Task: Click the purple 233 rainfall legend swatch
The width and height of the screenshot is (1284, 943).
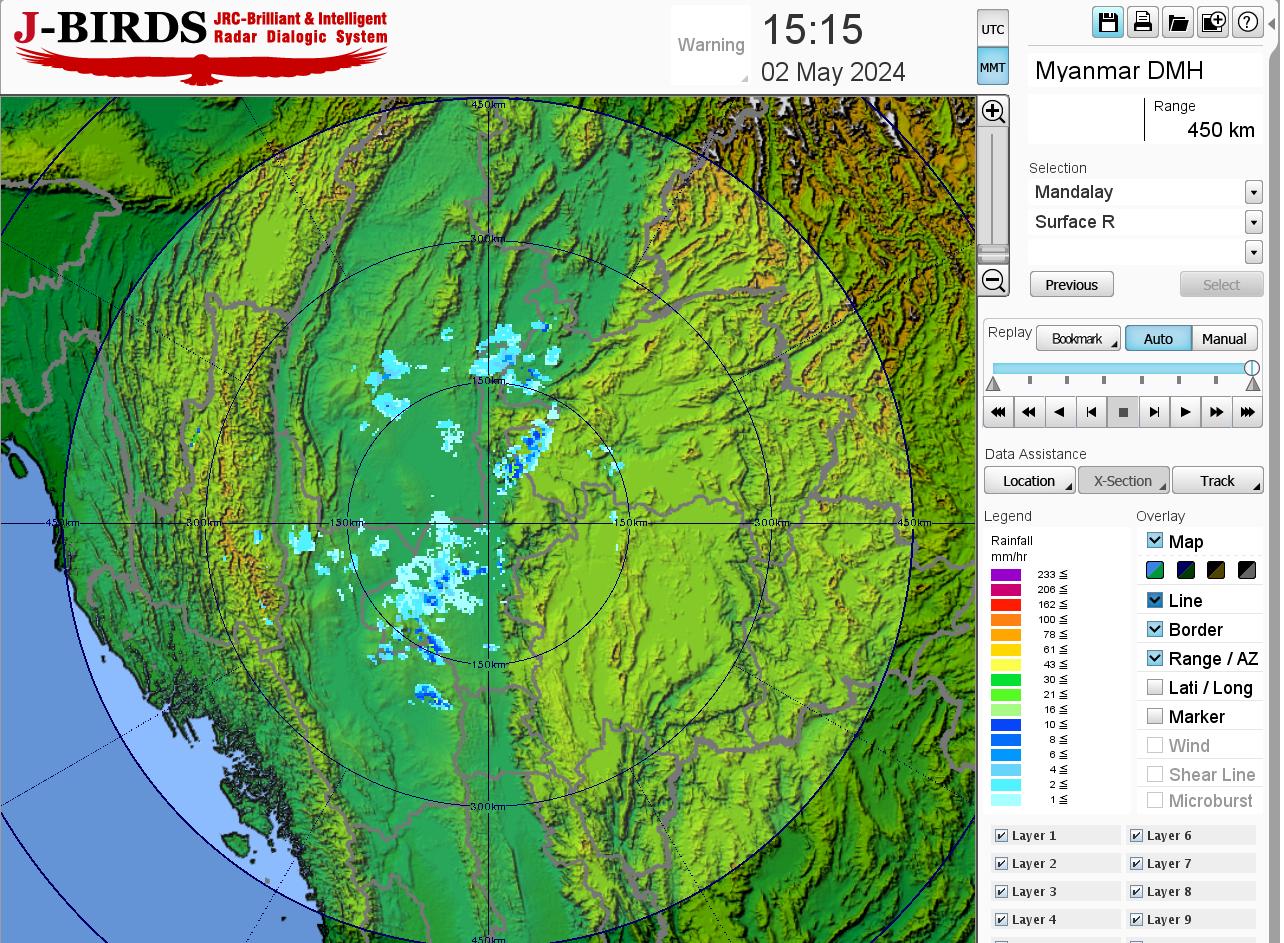Action: pos(1005,575)
